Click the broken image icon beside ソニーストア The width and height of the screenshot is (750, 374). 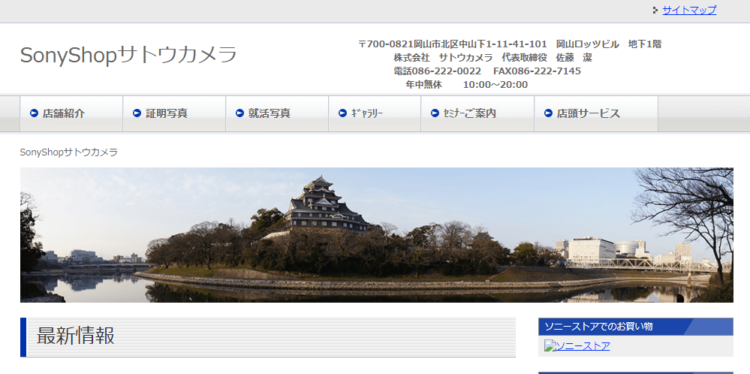pos(549,345)
